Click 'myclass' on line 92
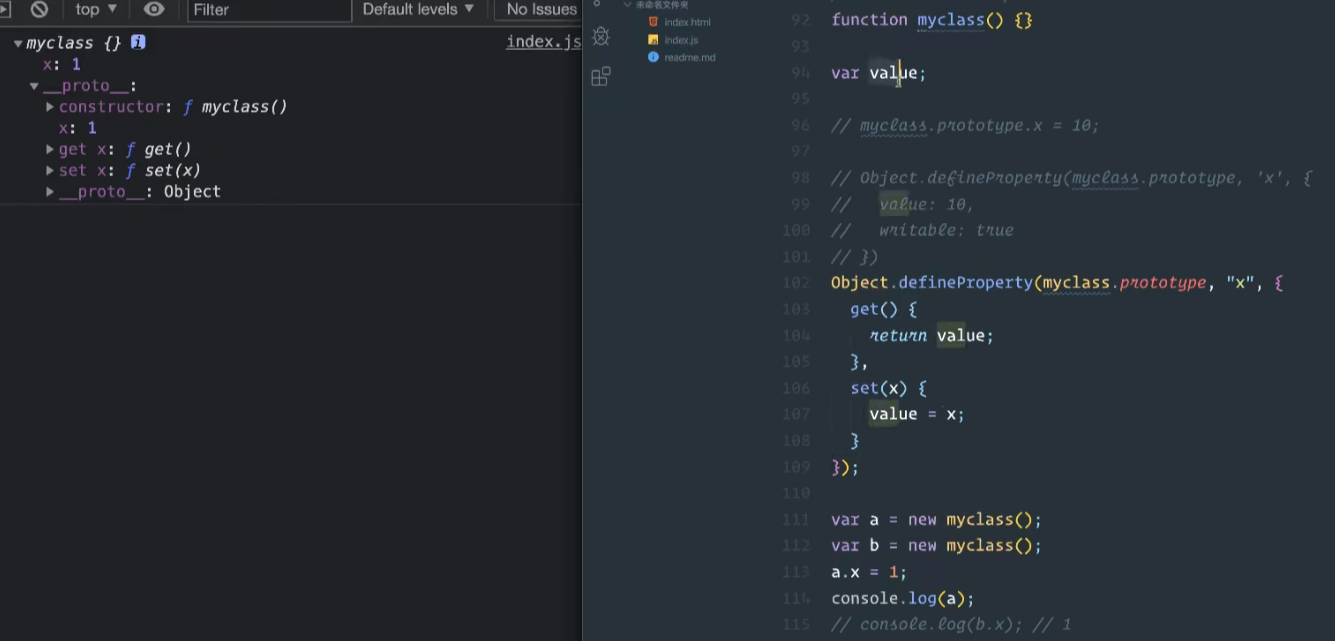This screenshot has width=1335, height=641. [x=951, y=20]
